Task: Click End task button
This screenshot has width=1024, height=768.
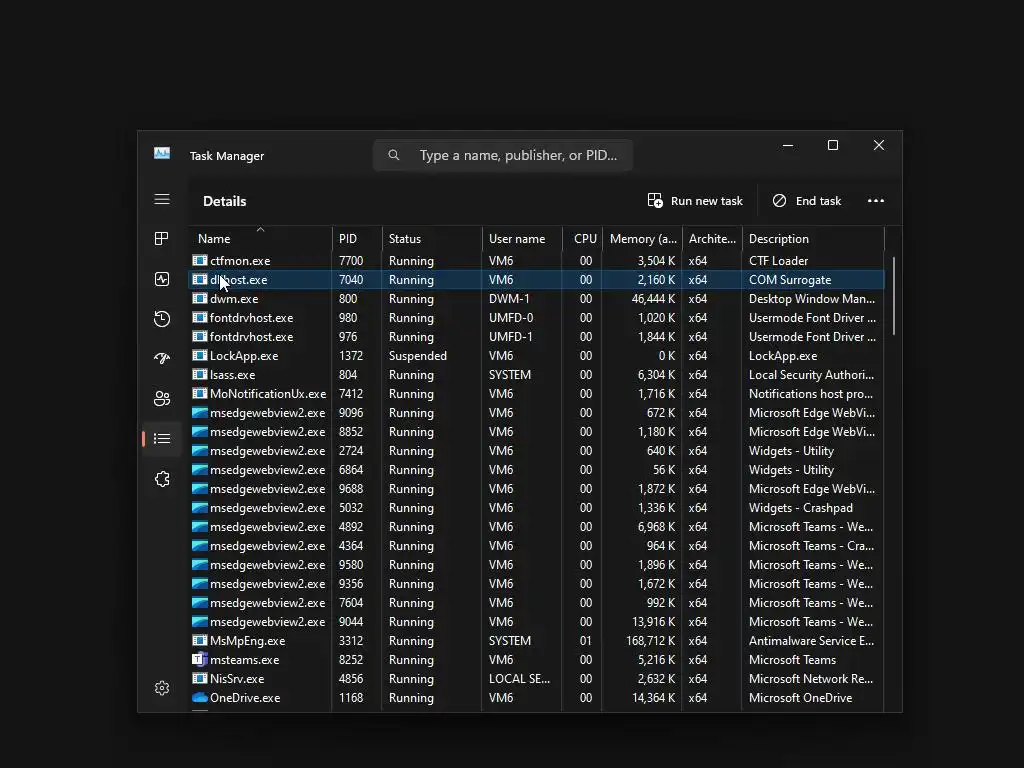Action: pos(807,200)
